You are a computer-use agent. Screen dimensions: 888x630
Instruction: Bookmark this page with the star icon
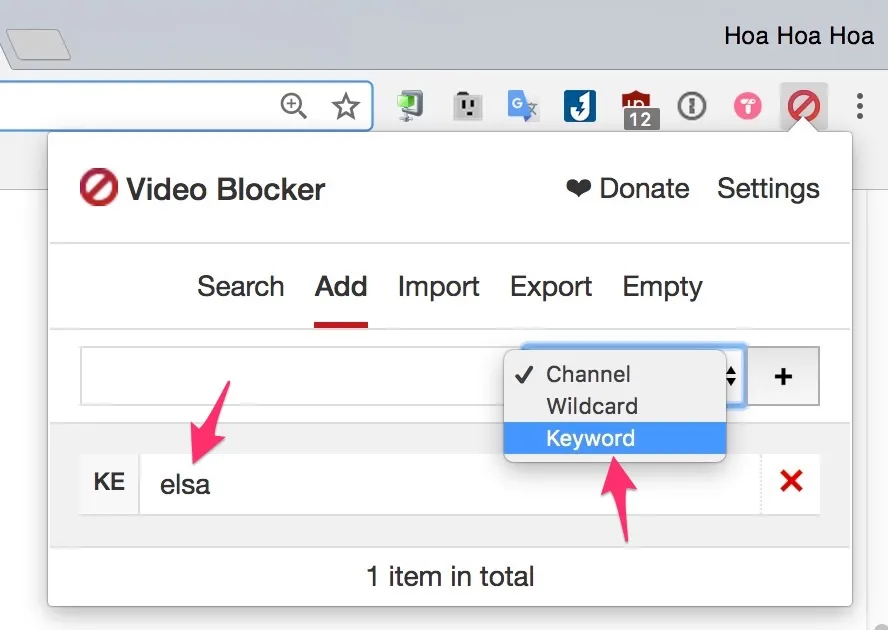345,106
